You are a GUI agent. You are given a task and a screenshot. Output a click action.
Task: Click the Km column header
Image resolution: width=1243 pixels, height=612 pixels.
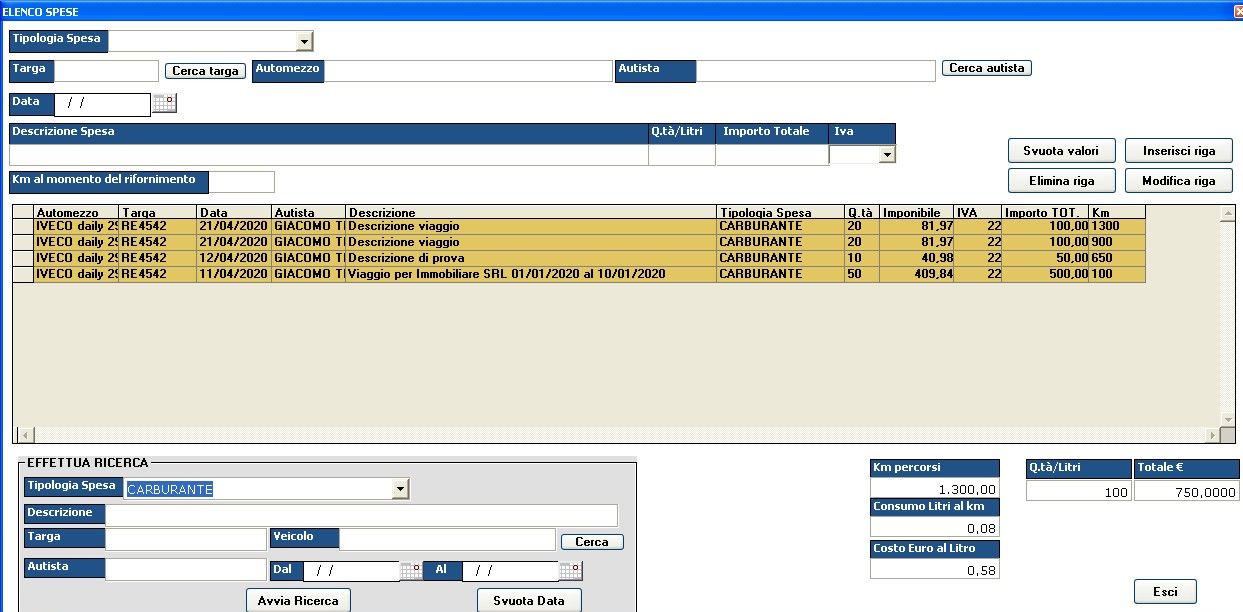(1117, 213)
